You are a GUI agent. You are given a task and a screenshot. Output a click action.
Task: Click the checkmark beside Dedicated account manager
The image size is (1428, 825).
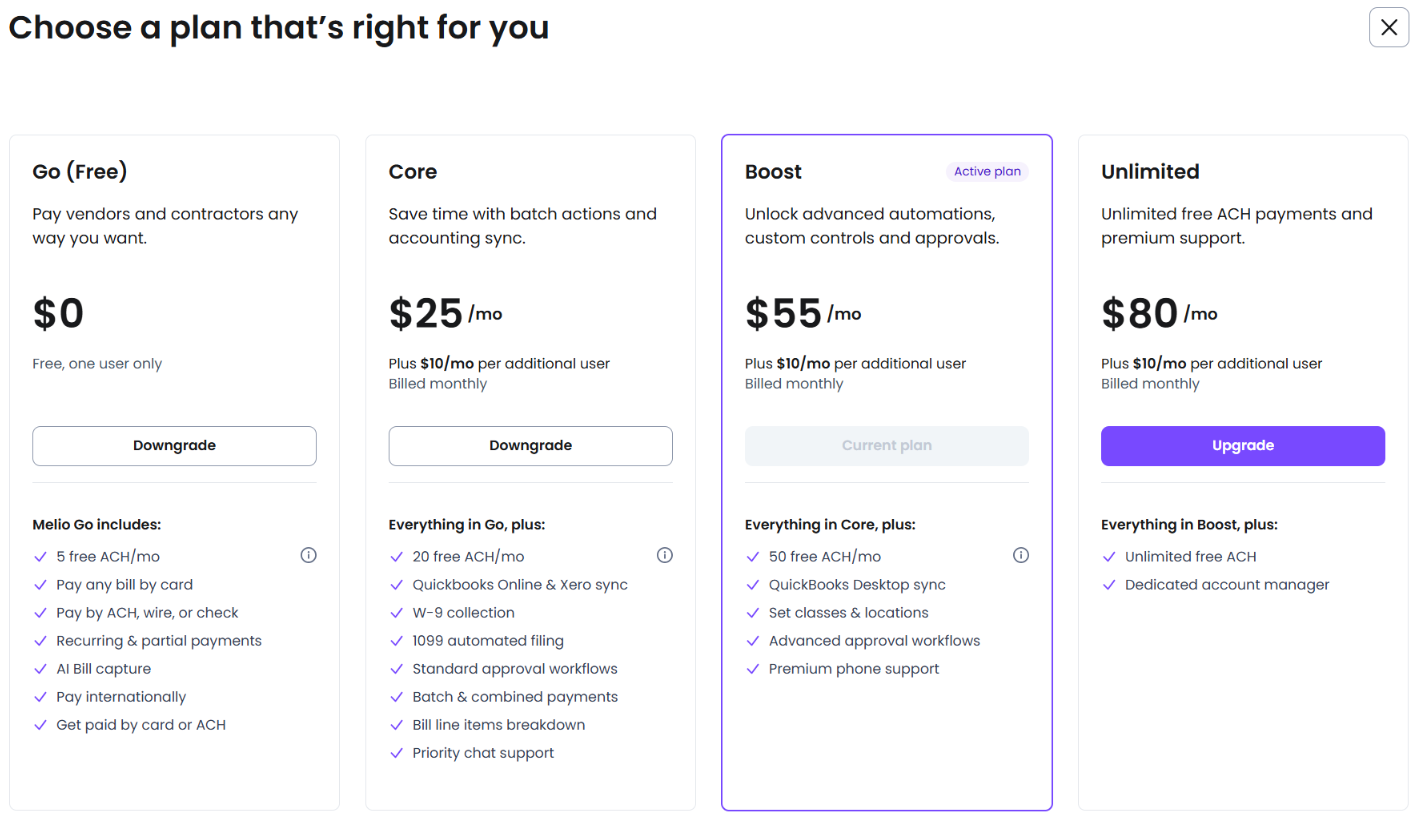1109,585
